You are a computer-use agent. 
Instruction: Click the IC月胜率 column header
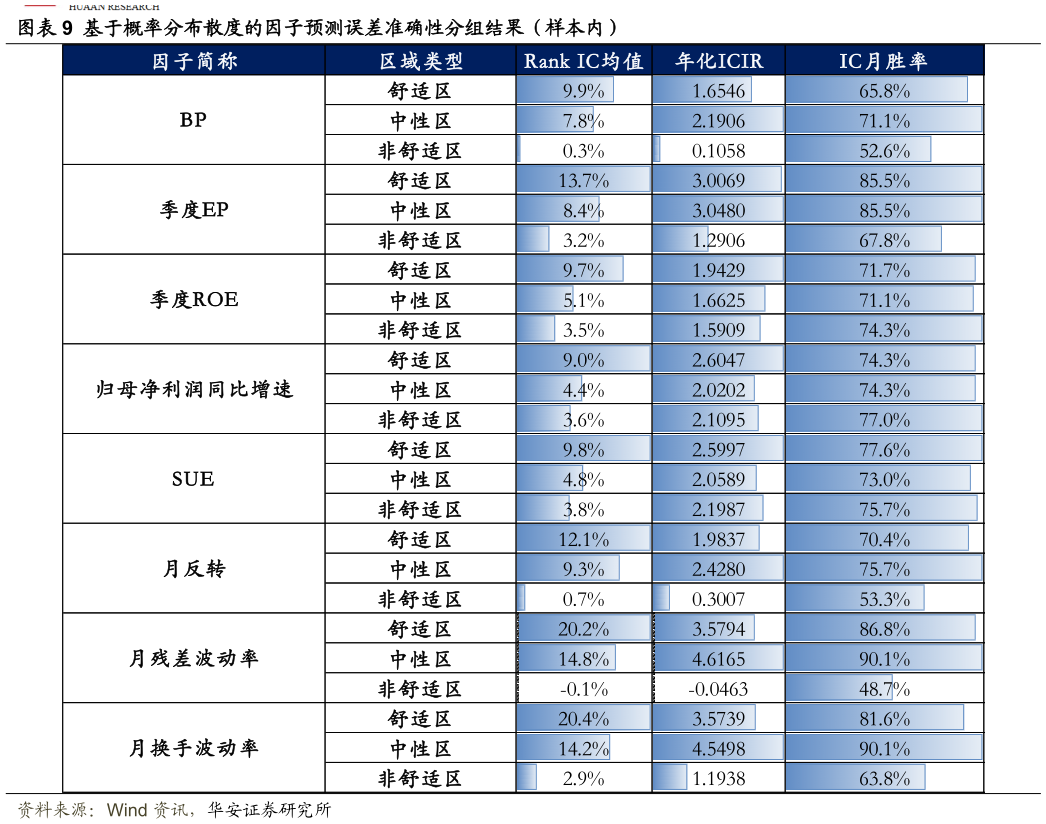tap(883, 61)
